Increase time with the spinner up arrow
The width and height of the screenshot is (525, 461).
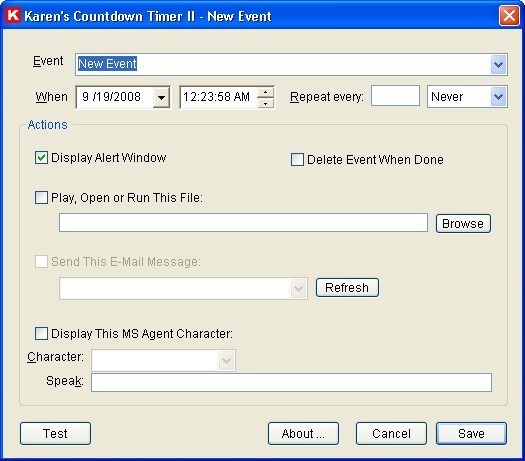266,92
